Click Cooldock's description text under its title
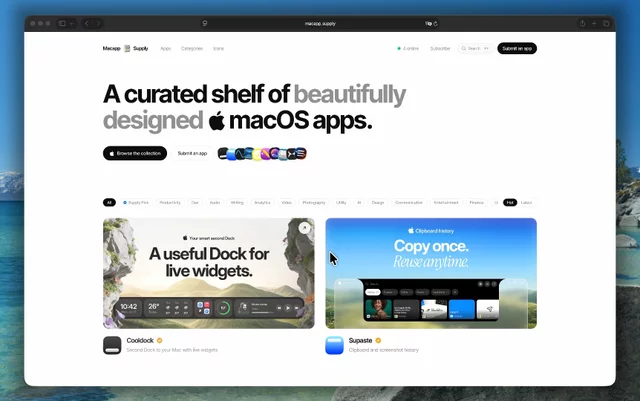640x401 pixels. click(x=172, y=350)
